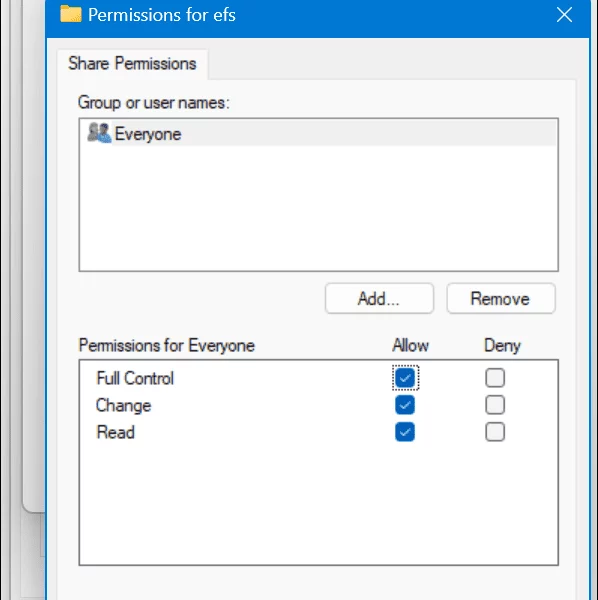Check Deny for Full Control

(x=495, y=378)
